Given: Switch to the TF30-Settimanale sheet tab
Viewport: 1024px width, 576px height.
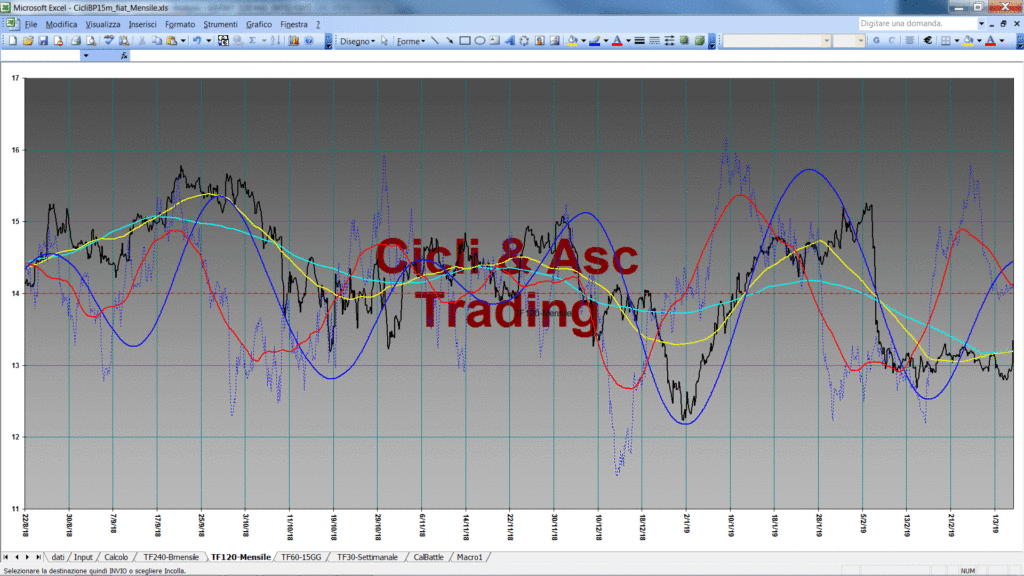Looking at the screenshot, I should 367,557.
